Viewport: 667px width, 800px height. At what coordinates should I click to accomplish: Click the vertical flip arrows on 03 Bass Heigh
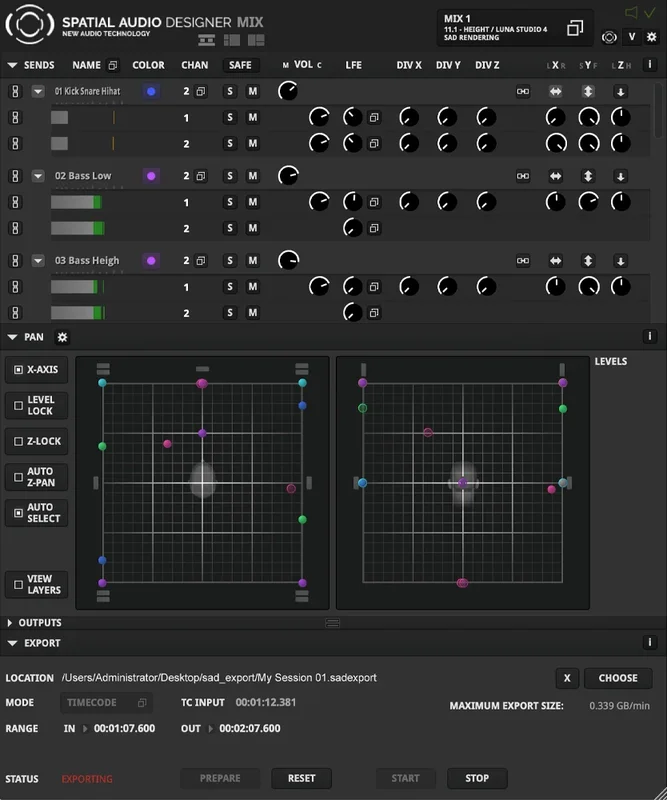[x=588, y=261]
